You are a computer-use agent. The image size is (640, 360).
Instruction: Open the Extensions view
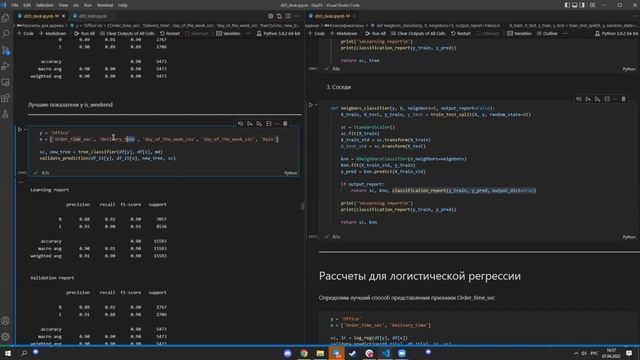click(x=6, y=98)
